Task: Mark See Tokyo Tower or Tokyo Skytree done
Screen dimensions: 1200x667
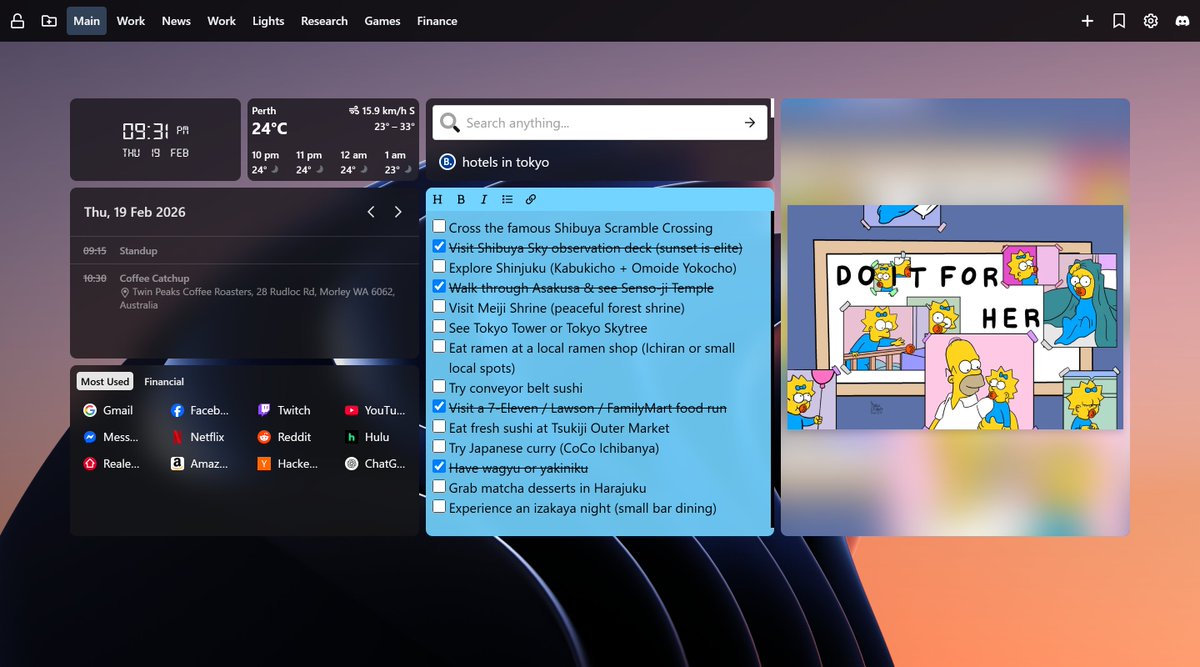Action: pos(439,327)
